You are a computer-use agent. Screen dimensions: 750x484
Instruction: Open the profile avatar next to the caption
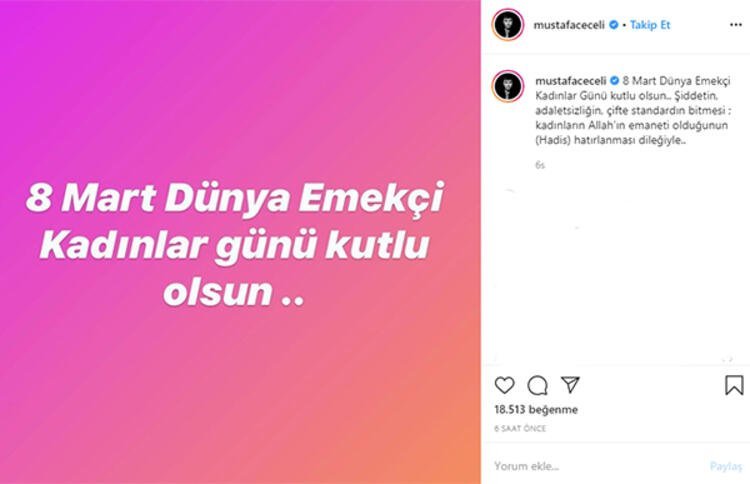508,87
